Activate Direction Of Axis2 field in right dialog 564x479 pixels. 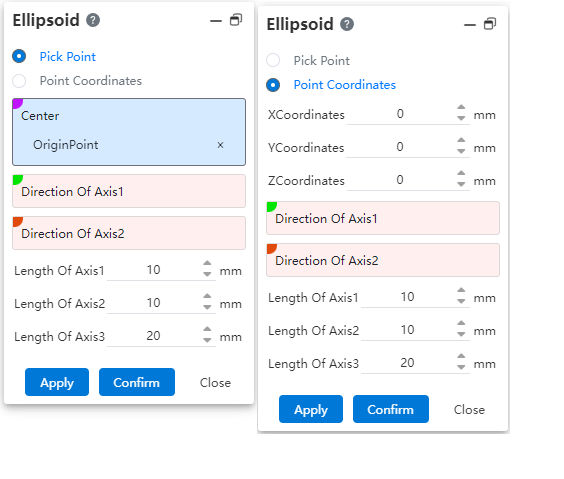coord(383,260)
